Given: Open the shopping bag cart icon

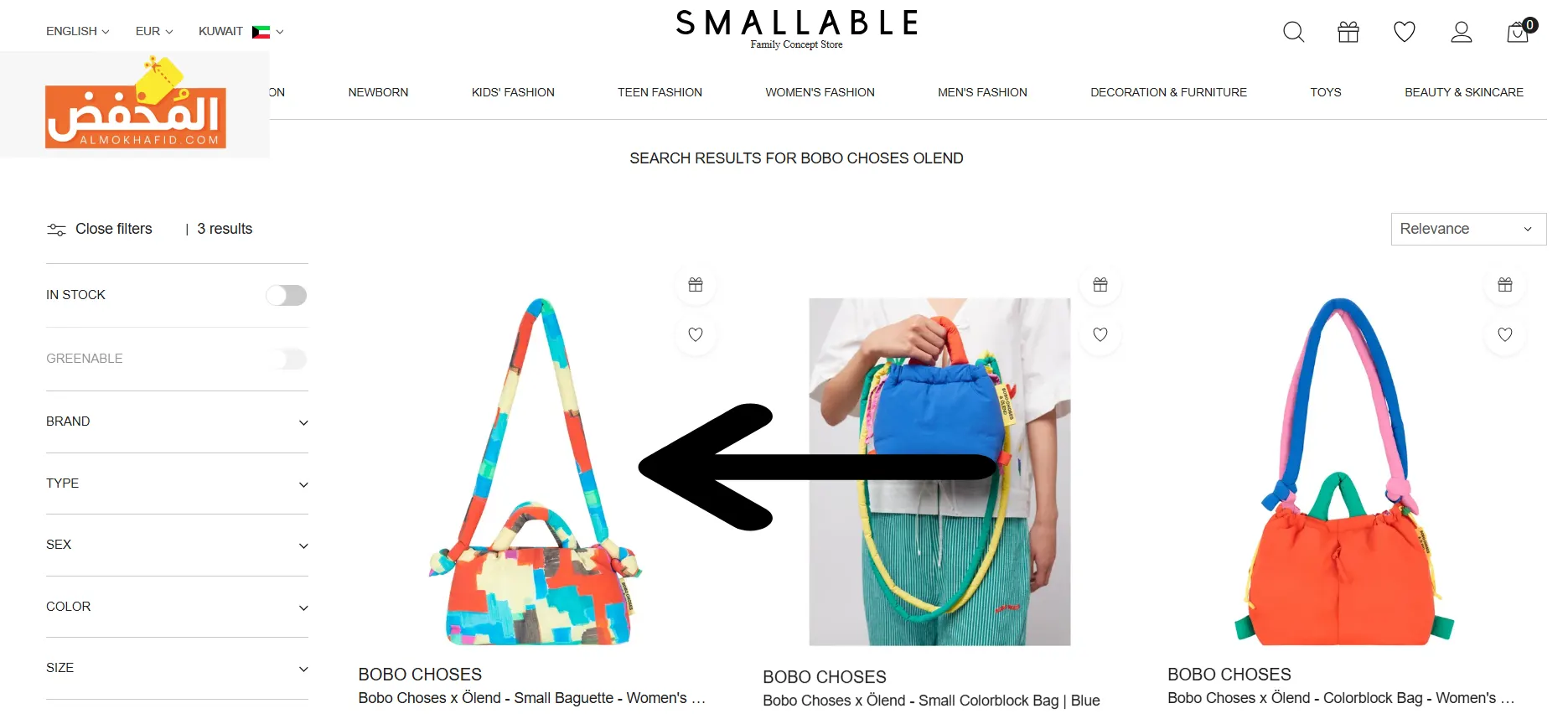Looking at the screenshot, I should (x=1519, y=31).
